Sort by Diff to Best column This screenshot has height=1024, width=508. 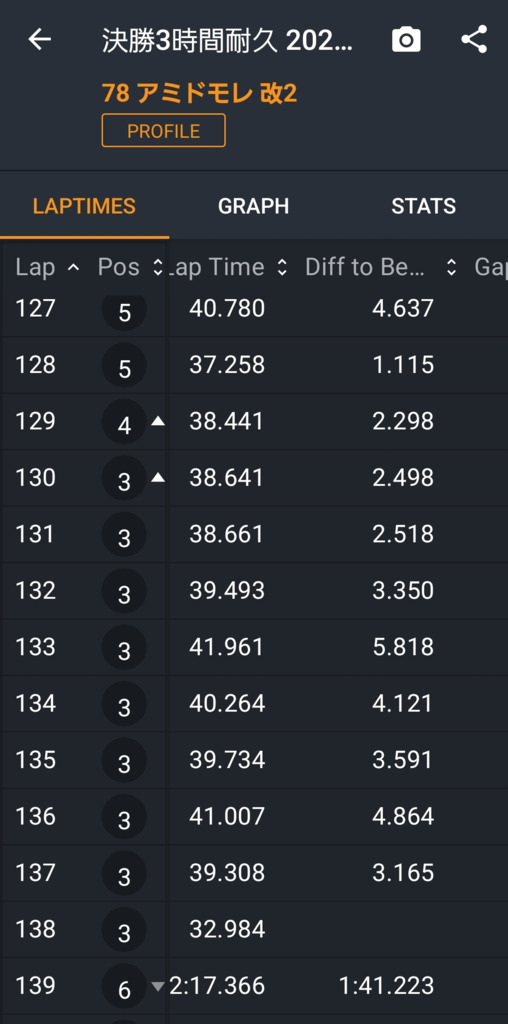pos(451,267)
